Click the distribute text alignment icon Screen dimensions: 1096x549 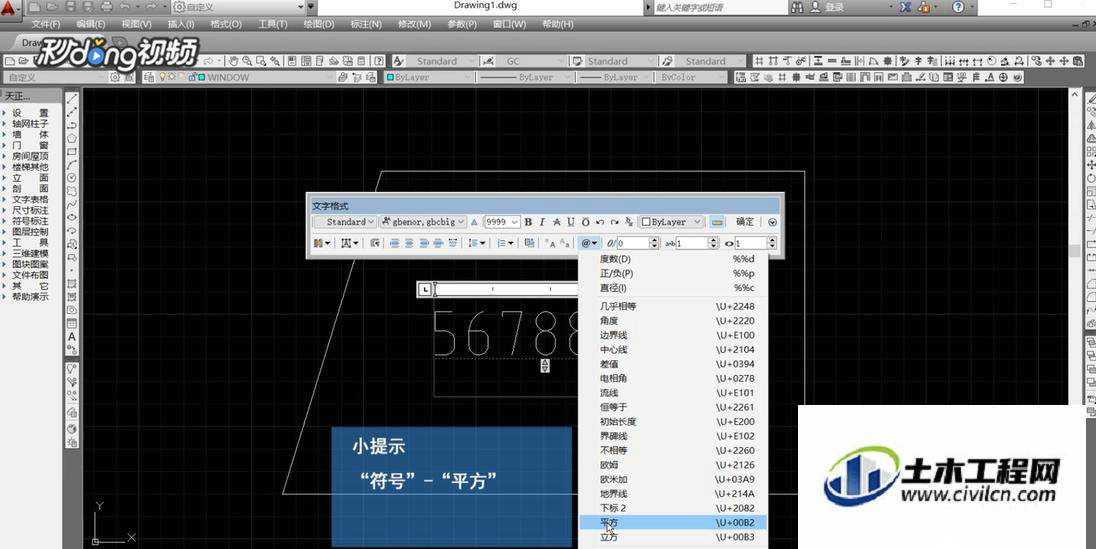pyautogui.click(x=453, y=243)
